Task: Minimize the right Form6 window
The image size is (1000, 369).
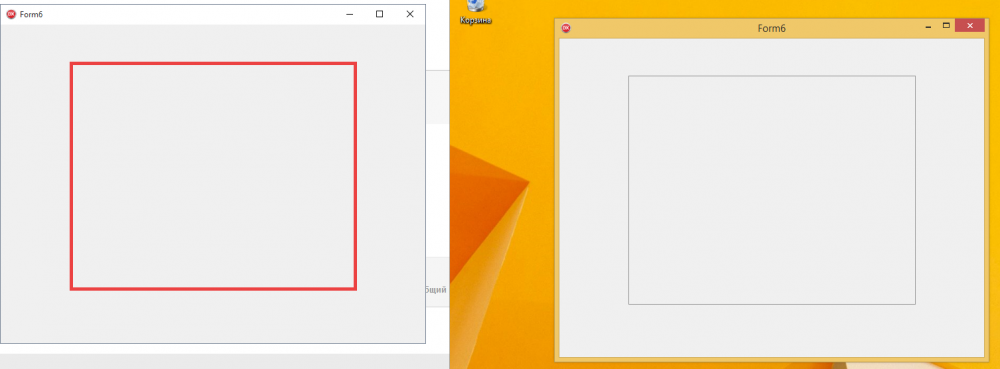Action: click(928, 26)
